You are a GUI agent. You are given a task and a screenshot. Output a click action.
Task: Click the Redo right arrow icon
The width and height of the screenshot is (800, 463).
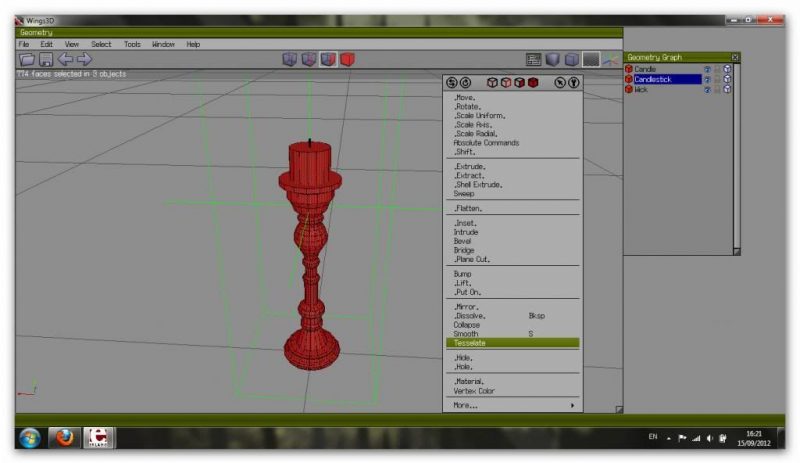click(x=84, y=60)
